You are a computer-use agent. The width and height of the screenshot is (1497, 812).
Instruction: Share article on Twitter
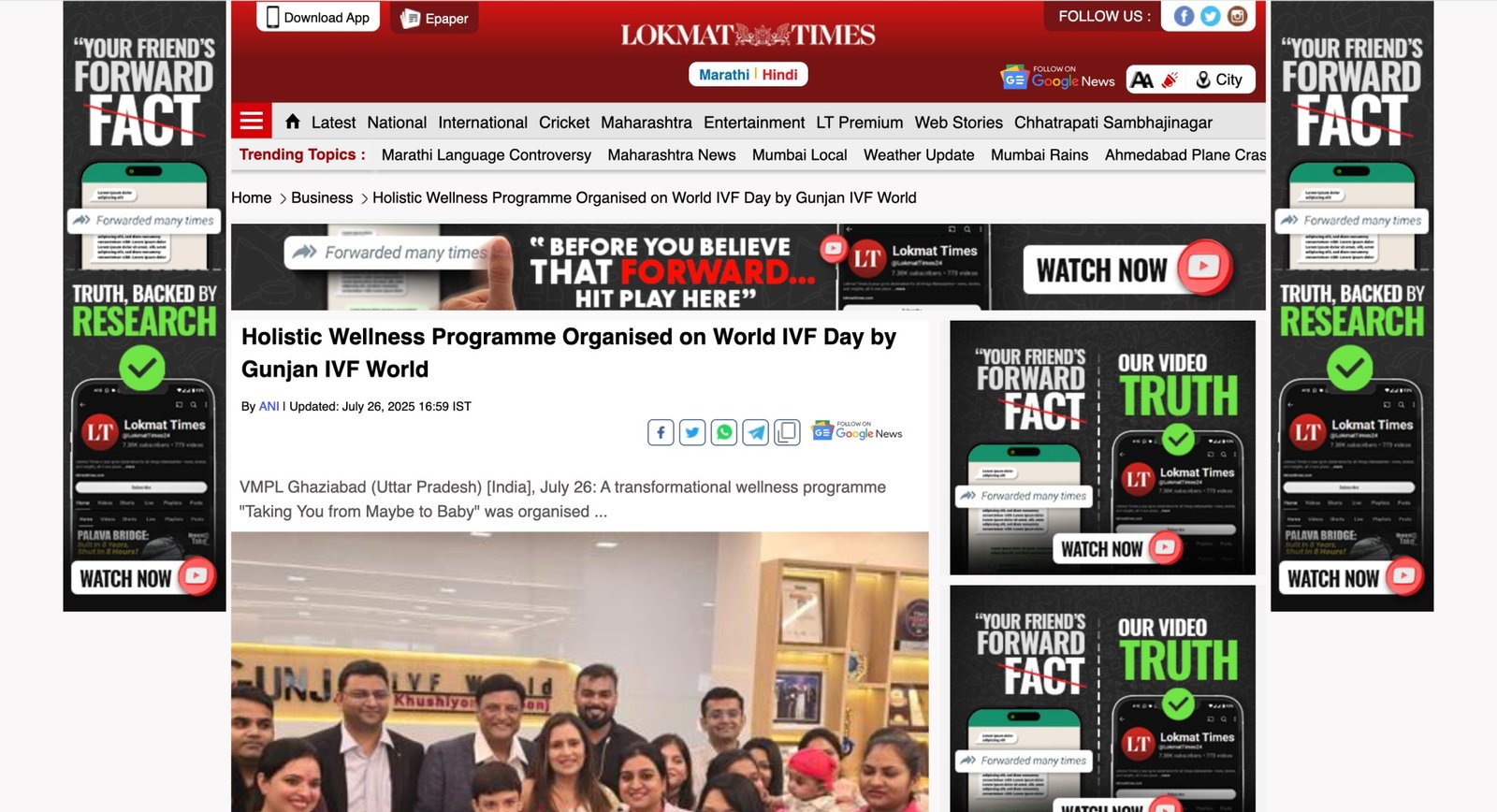click(692, 432)
